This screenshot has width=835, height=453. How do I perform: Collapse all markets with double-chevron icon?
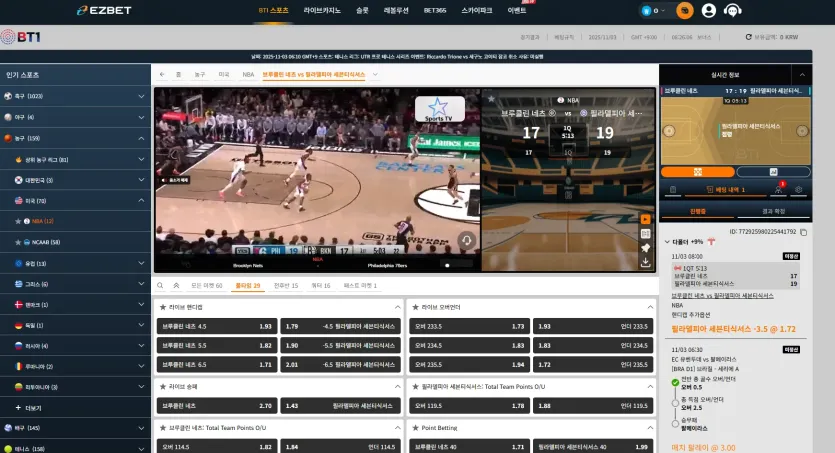click(x=176, y=286)
